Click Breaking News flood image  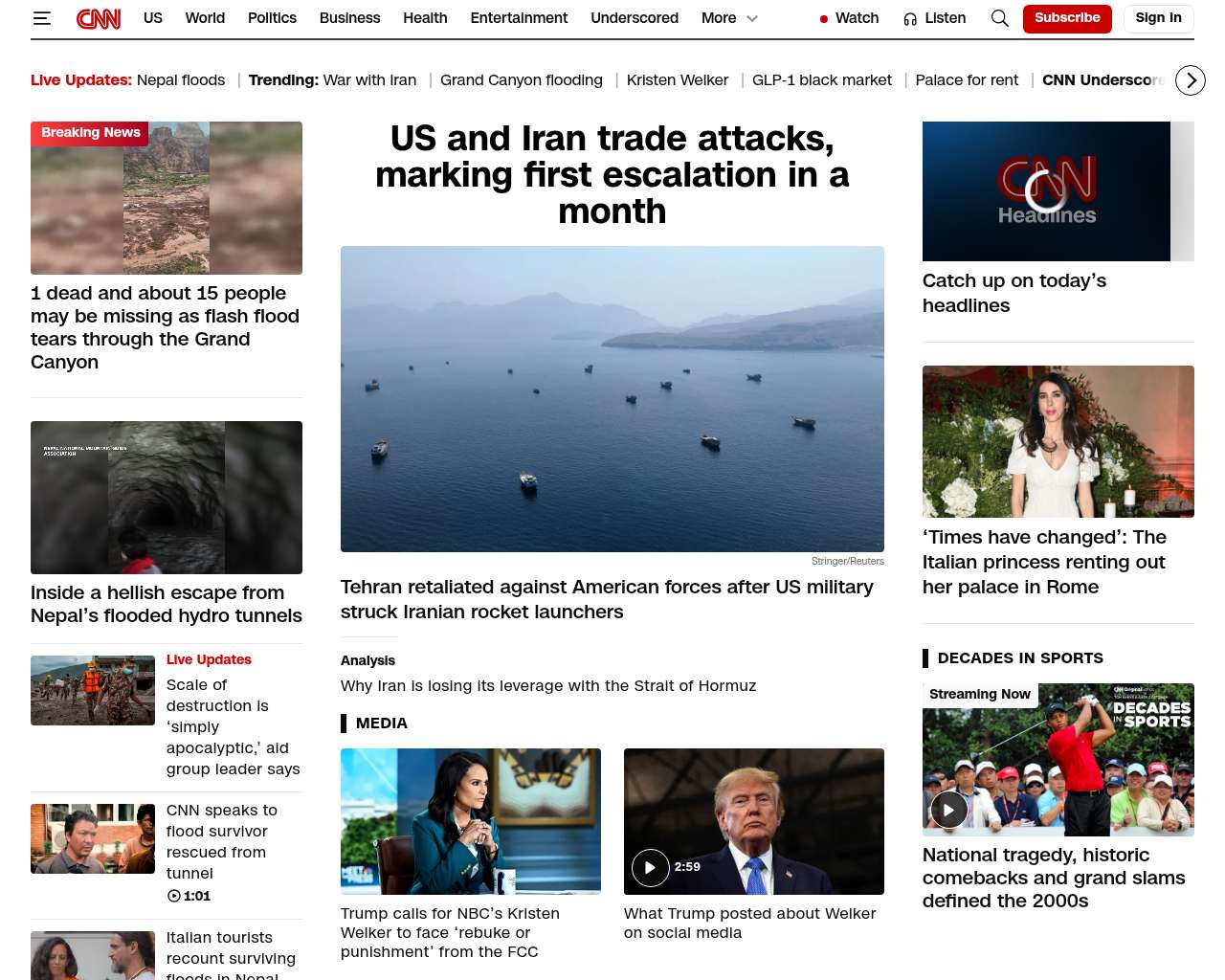click(167, 198)
